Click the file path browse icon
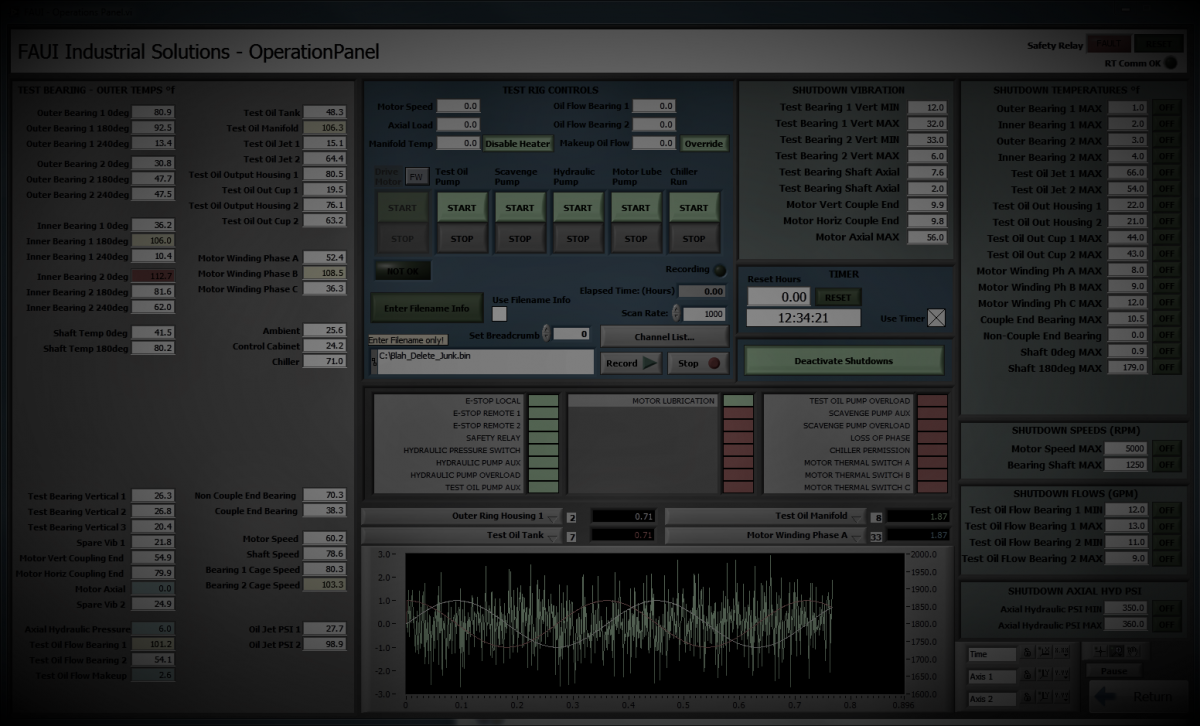Image resolution: width=1200 pixels, height=726 pixels. [x=374, y=363]
